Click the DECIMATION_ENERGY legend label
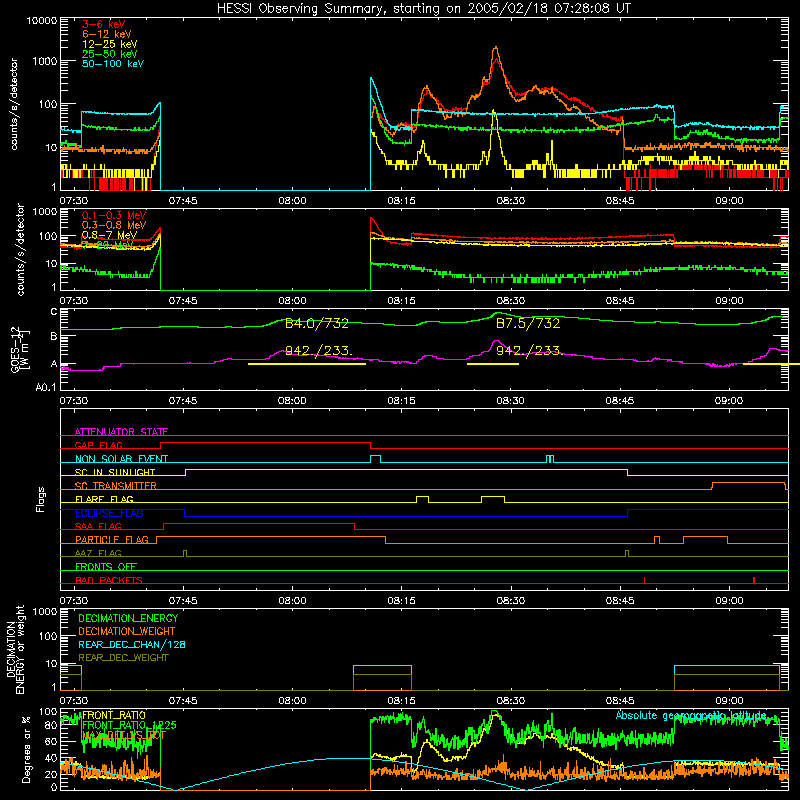The height and width of the screenshot is (800, 800). tap(128, 618)
